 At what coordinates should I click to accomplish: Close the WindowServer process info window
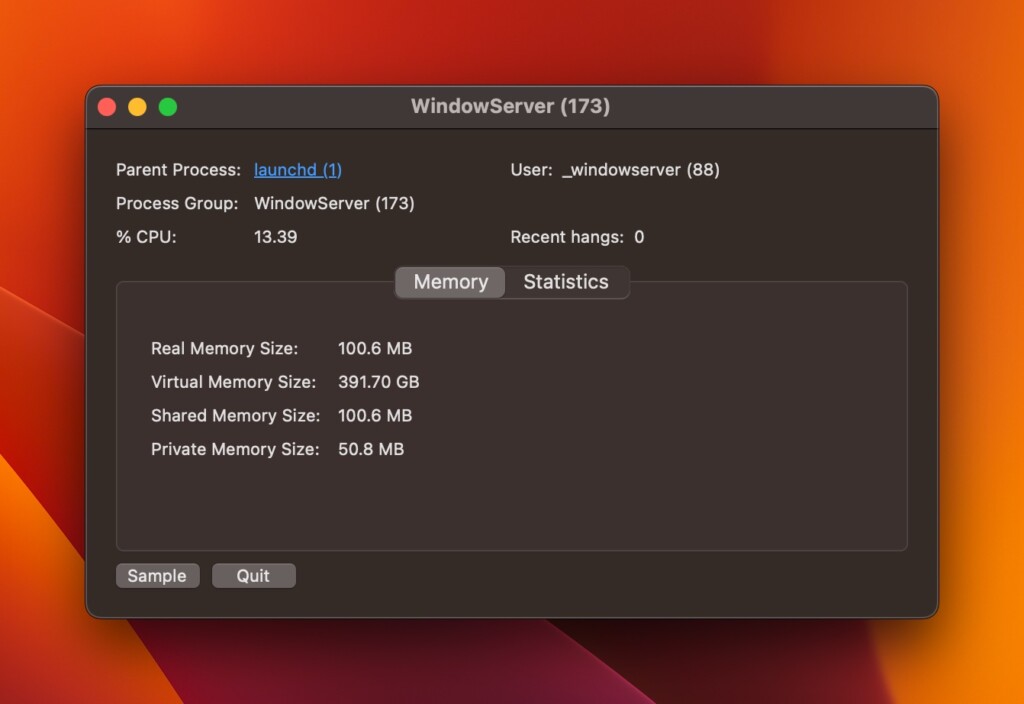pos(107,107)
